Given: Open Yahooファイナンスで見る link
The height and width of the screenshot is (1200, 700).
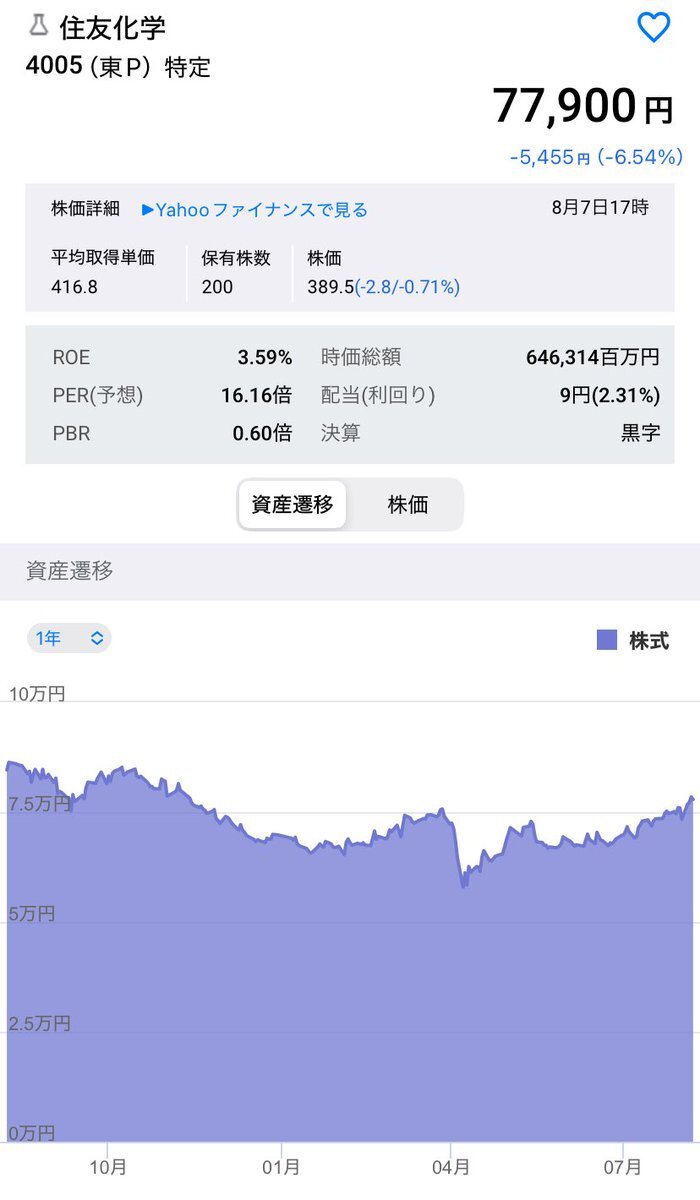Looking at the screenshot, I should pyautogui.click(x=262, y=210).
